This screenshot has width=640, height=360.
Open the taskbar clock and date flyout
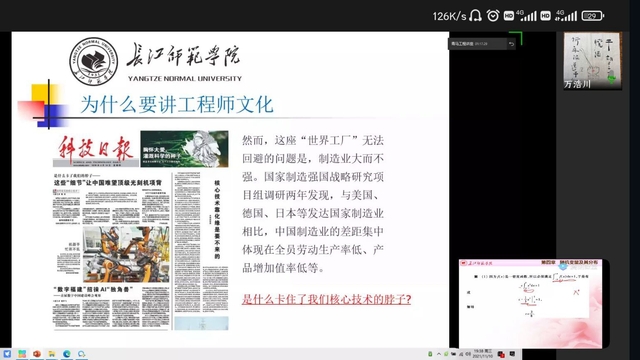pos(483,354)
